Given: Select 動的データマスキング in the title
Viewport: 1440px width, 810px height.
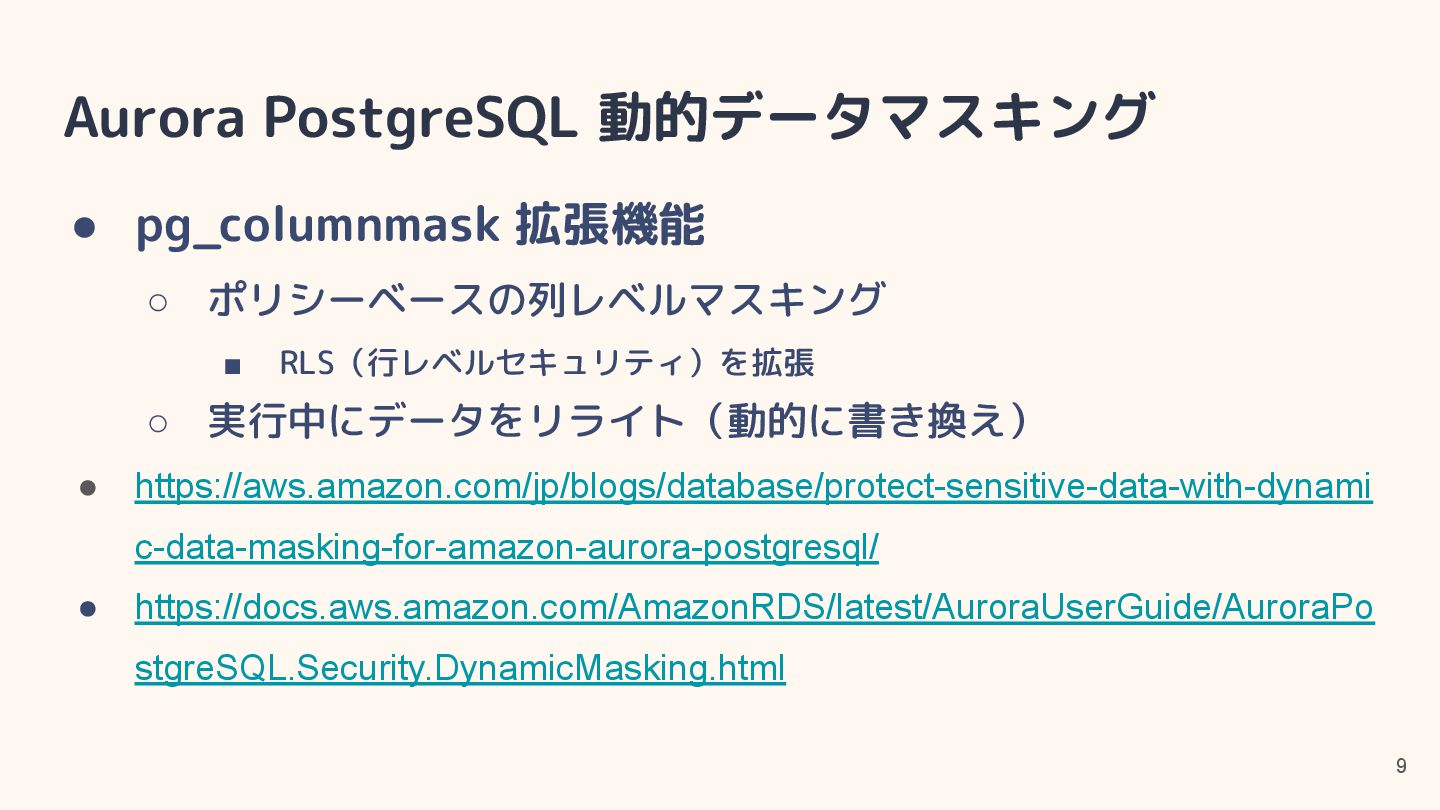Looking at the screenshot, I should [874, 117].
